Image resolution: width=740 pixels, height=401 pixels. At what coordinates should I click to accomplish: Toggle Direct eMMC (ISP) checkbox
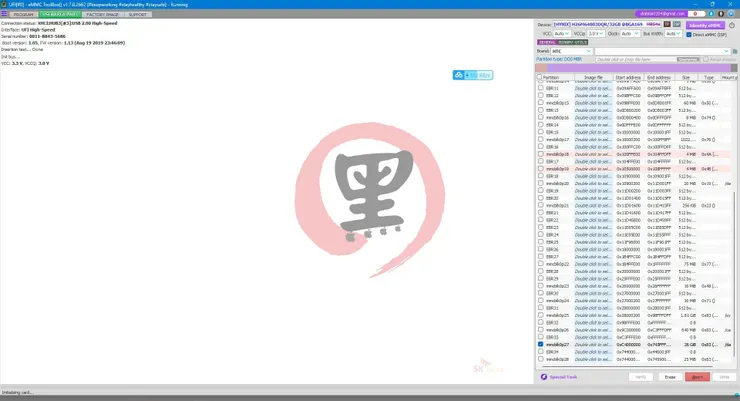689,34
